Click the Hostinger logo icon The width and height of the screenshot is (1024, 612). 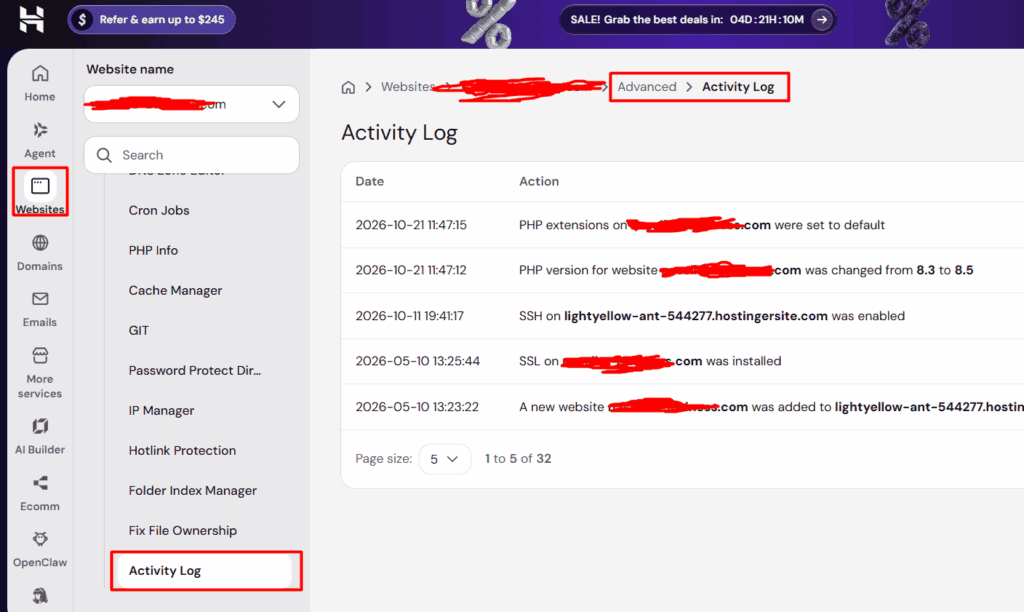tap(31, 19)
